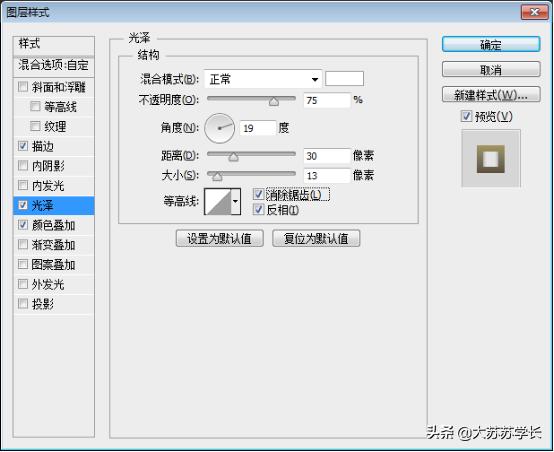The image size is (554, 452).
Task: Enable the 内发光 checkbox
Action: pyautogui.click(x=23, y=185)
